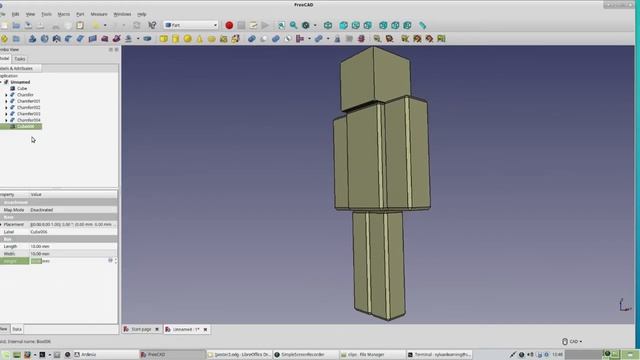Open the Terminal window from the taskbar
The width and height of the screenshot is (640, 360).
[440, 354]
